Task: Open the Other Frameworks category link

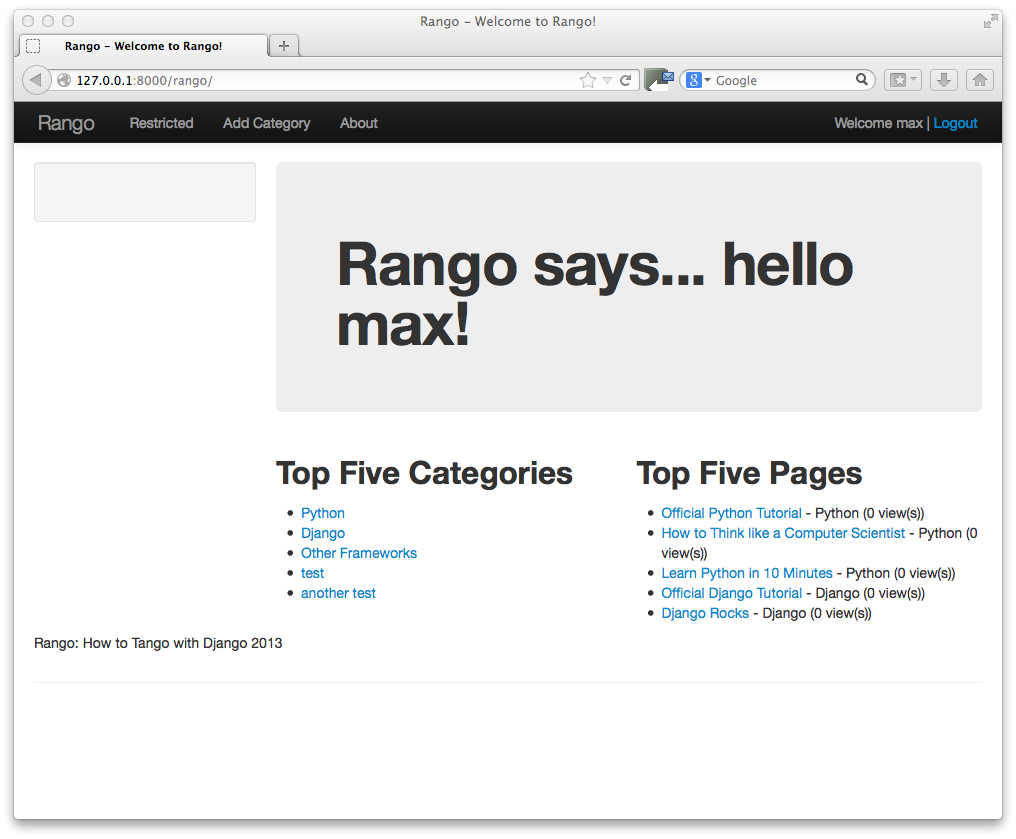Action: pyautogui.click(x=358, y=553)
